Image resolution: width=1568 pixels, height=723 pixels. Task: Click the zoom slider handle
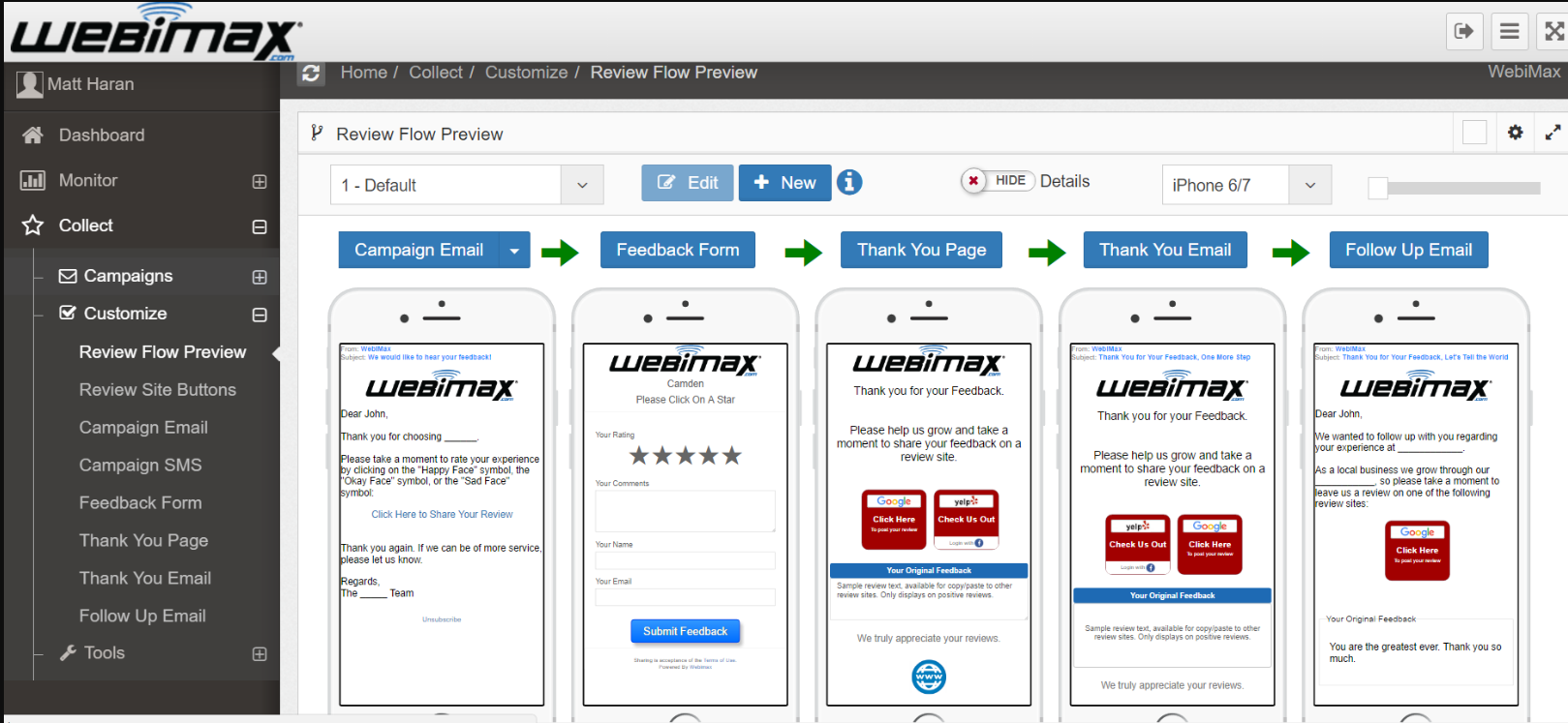(1377, 189)
